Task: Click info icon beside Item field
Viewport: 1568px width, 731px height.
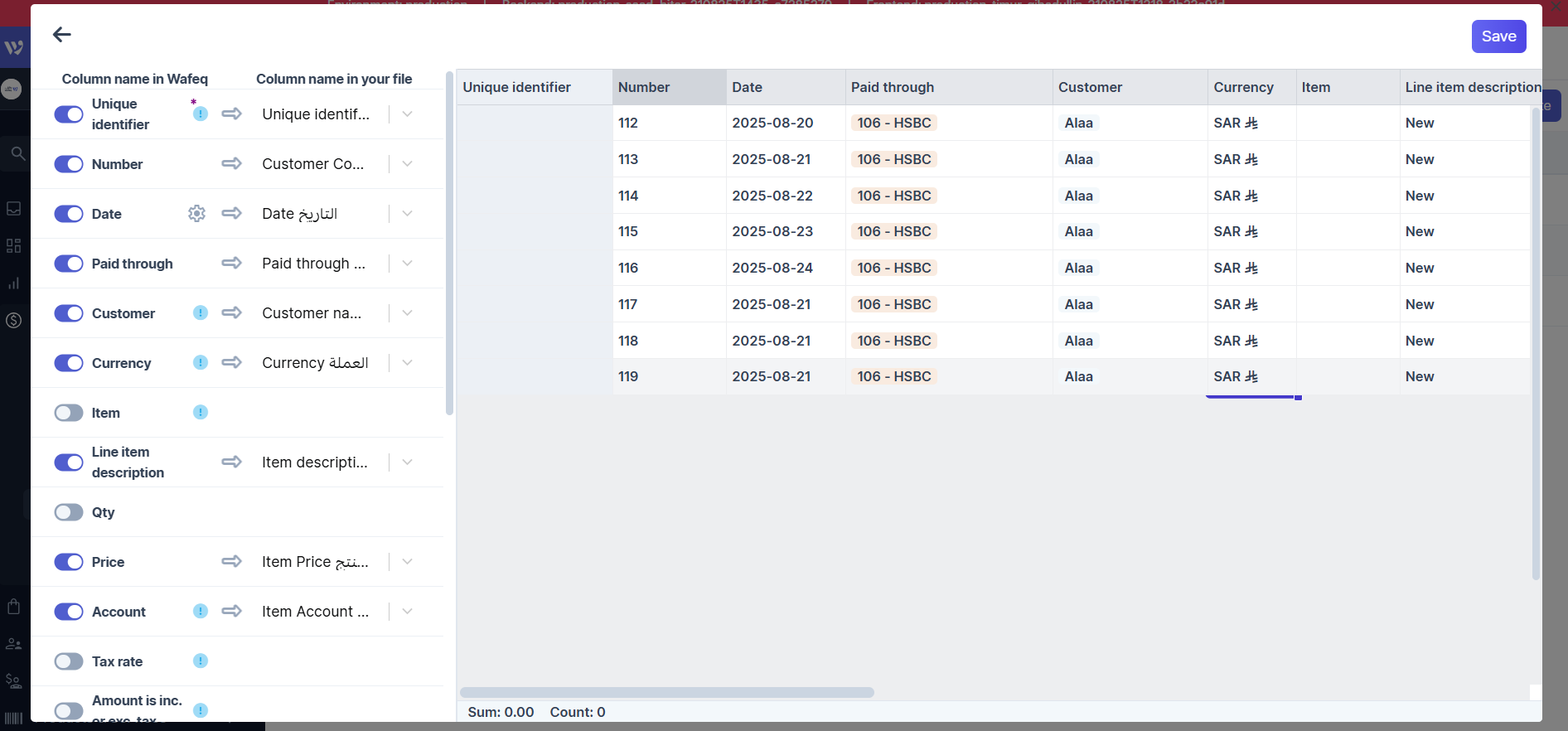Action: (201, 412)
